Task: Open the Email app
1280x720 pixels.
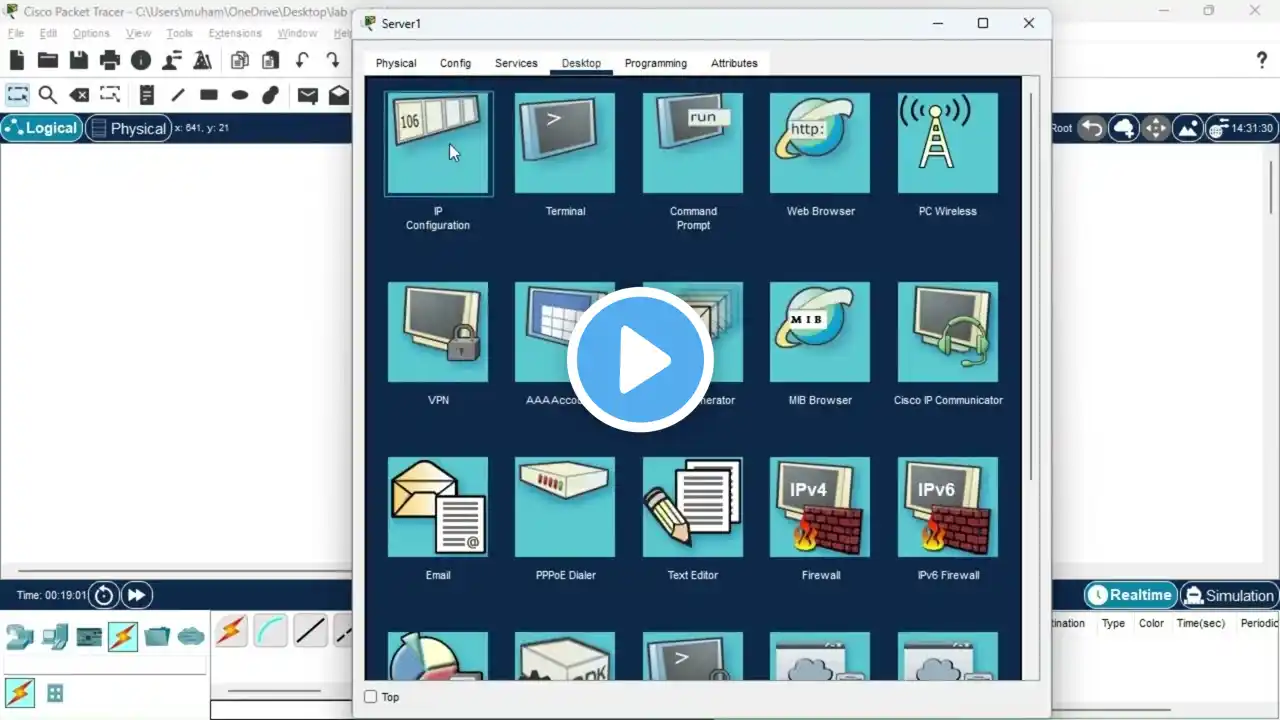Action: tap(438, 507)
